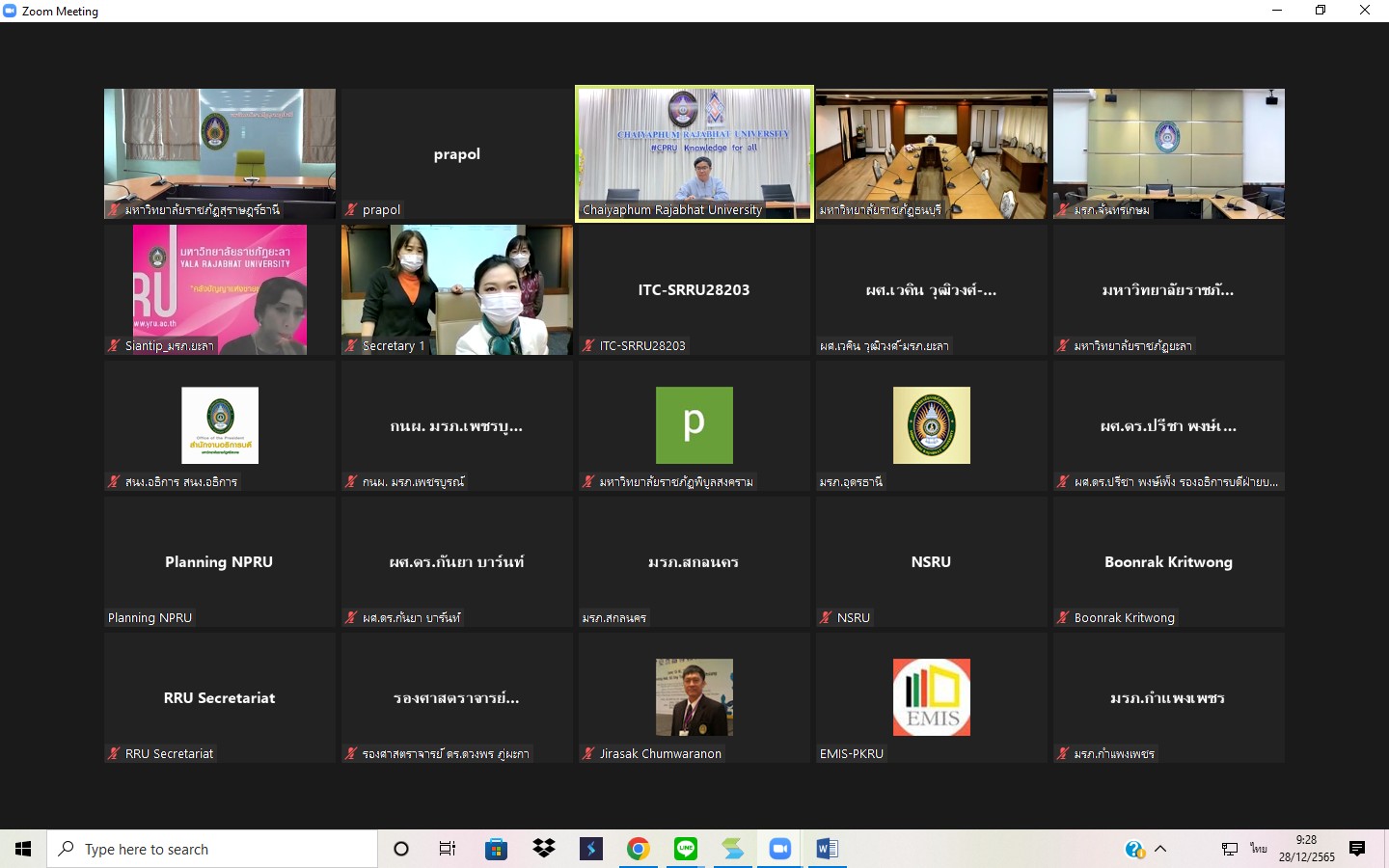This screenshot has width=1389, height=868.
Task: Open the taskbar clock and date
Action: coord(1306,849)
